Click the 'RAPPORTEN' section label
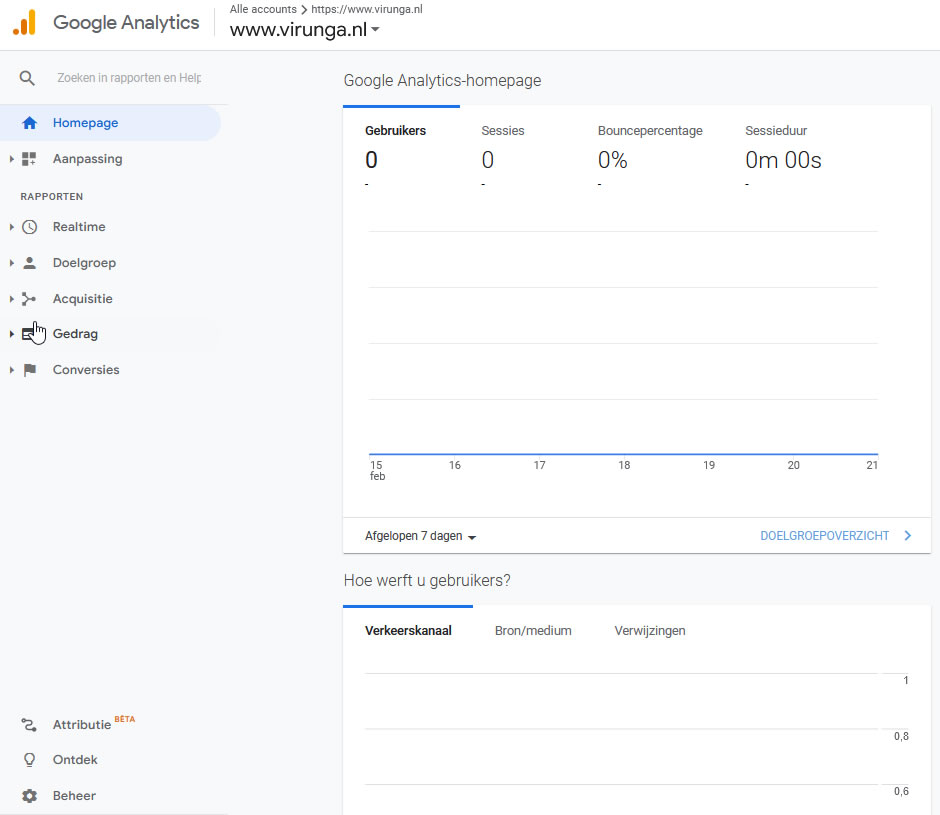 pyautogui.click(x=52, y=197)
